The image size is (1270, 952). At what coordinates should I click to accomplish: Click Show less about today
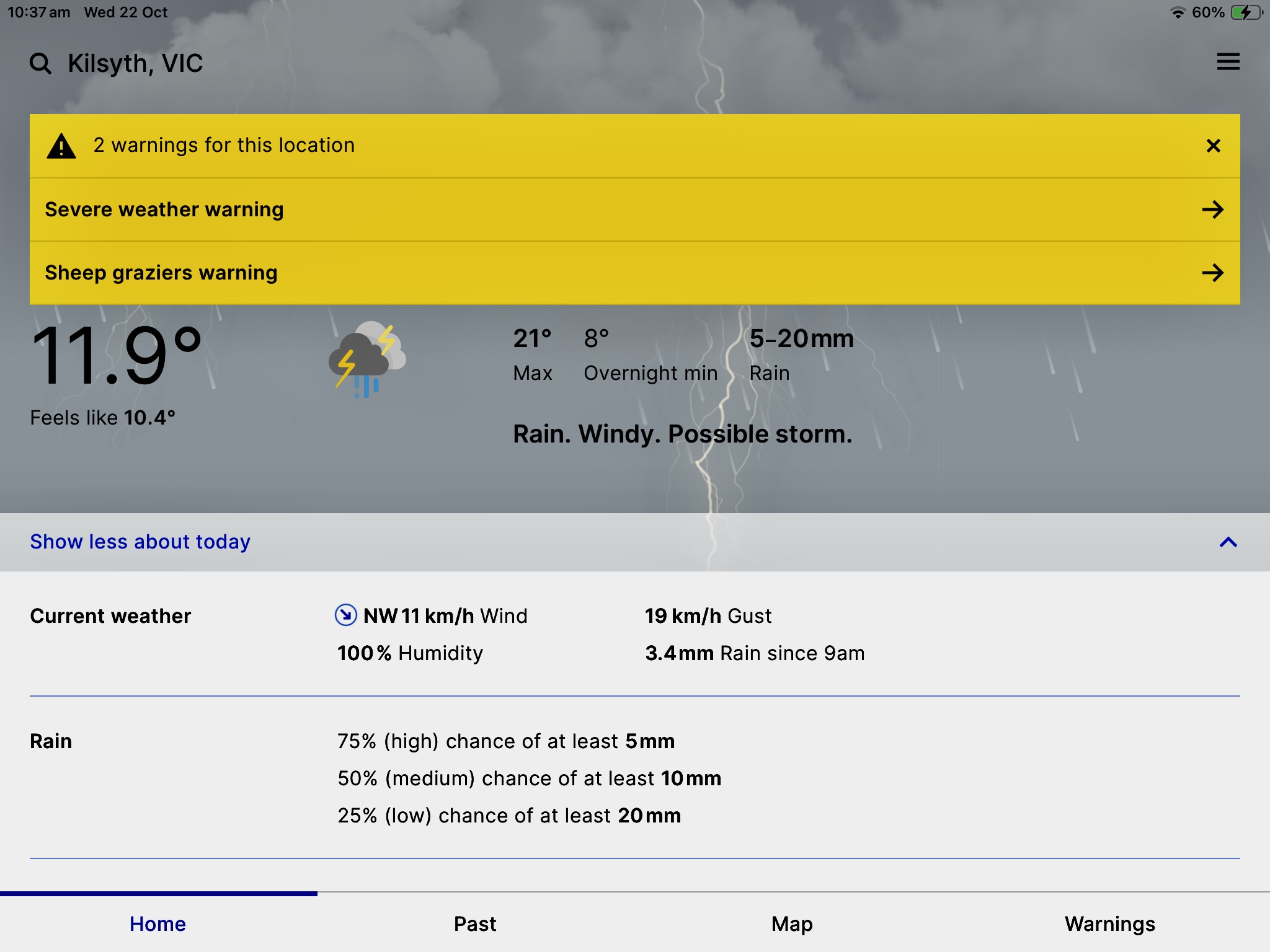coord(140,542)
